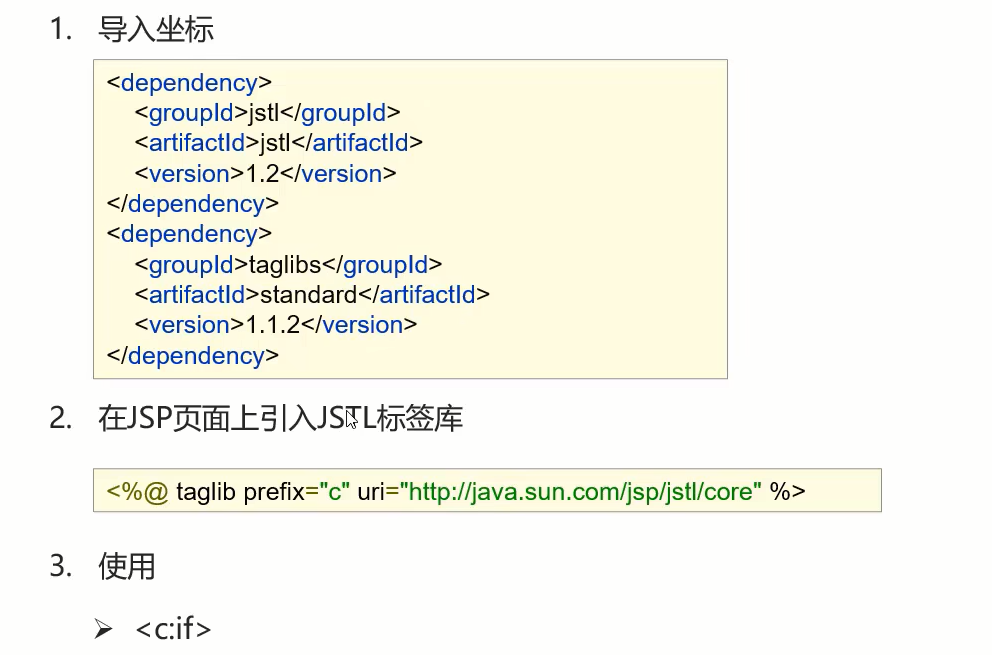
Task: Click the artifactId line containing standard
Action: click(x=312, y=295)
